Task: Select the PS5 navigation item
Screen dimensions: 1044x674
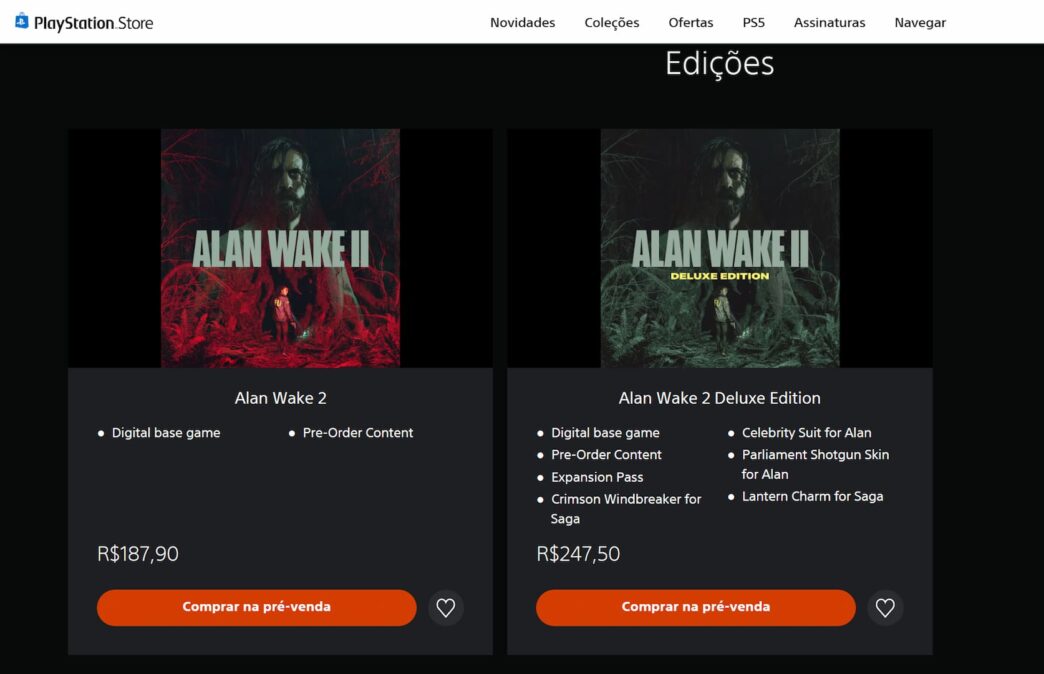Action: point(754,23)
